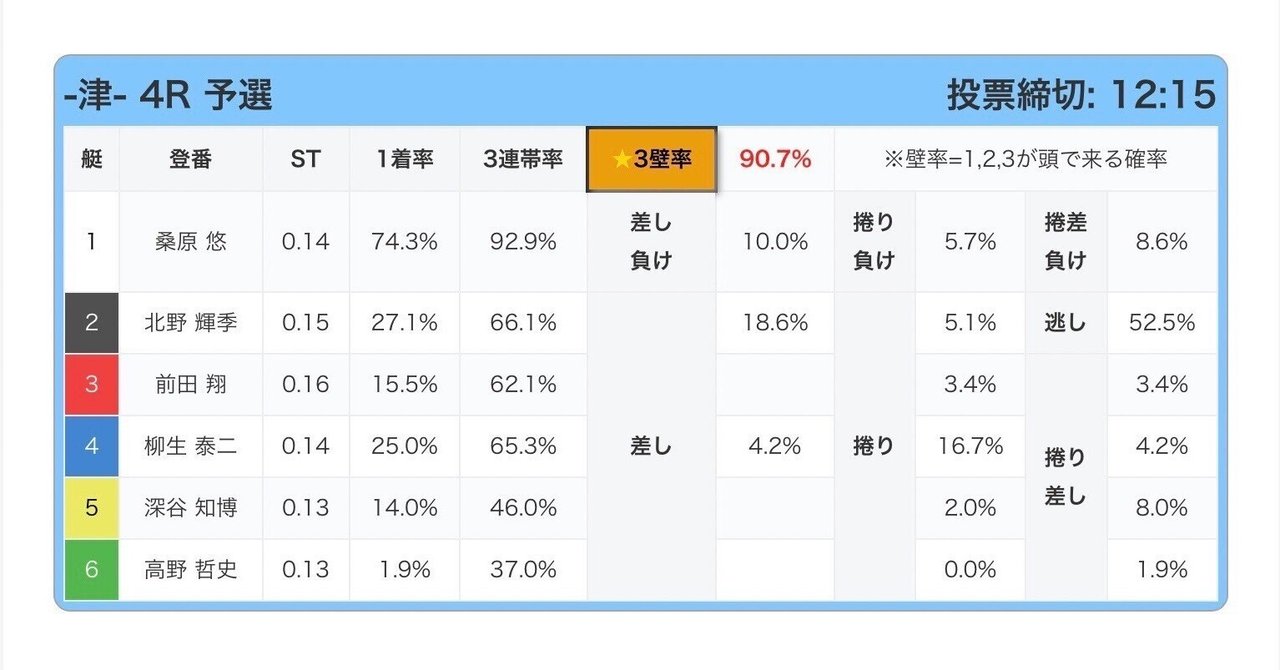Click racer name 前田 翔

[x=191, y=384]
